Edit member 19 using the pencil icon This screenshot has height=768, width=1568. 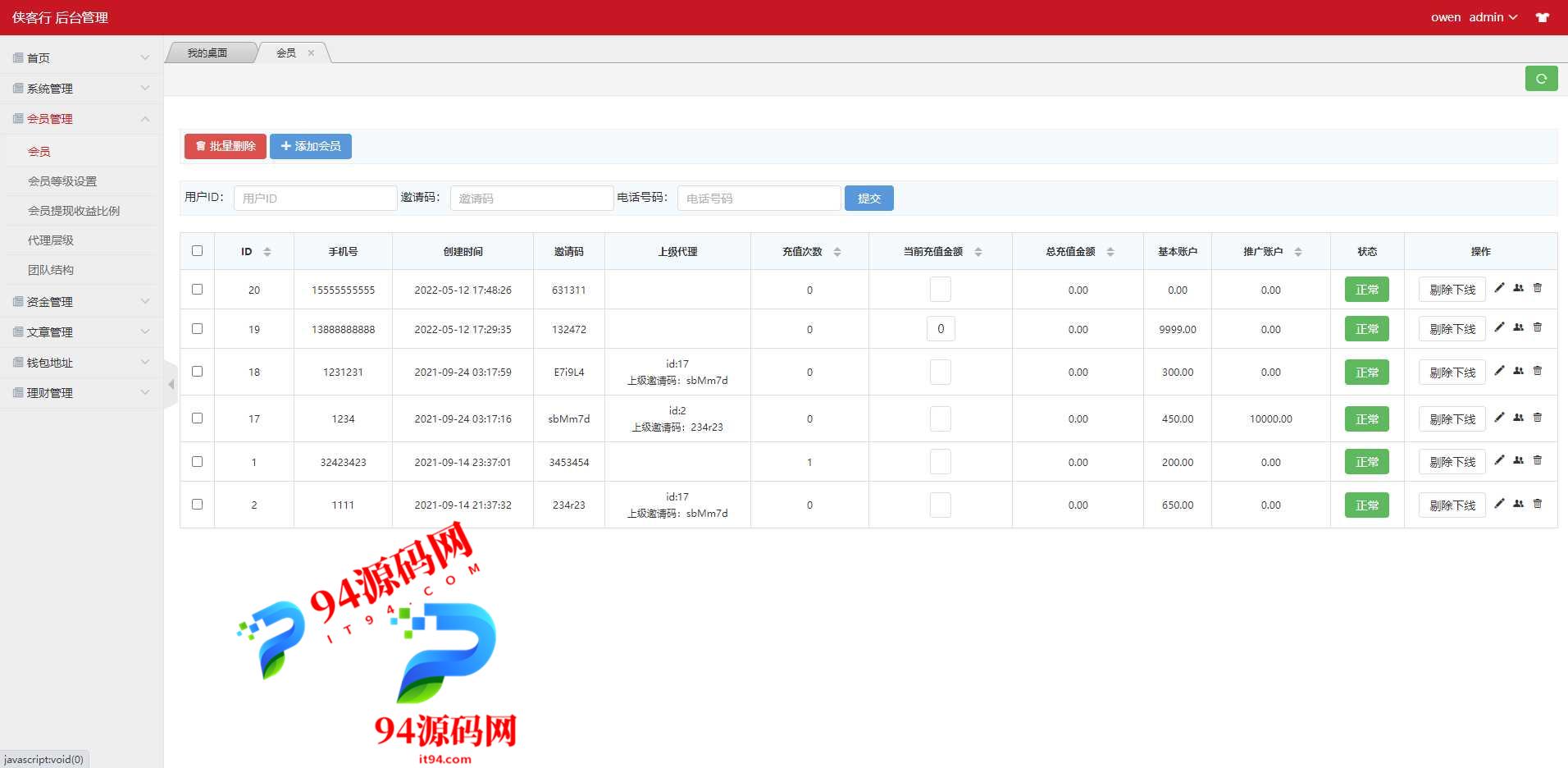pos(1499,327)
